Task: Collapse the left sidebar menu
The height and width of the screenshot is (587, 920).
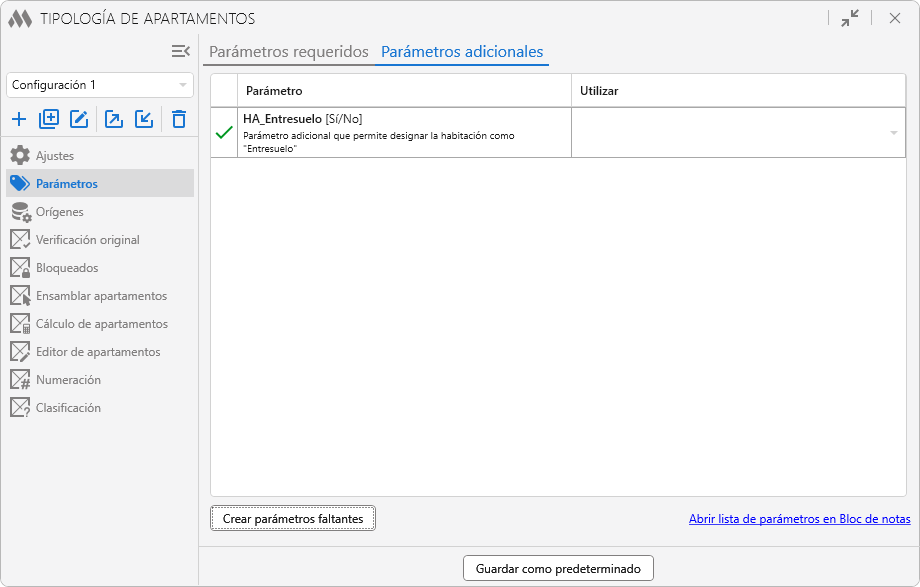Action: [x=181, y=51]
